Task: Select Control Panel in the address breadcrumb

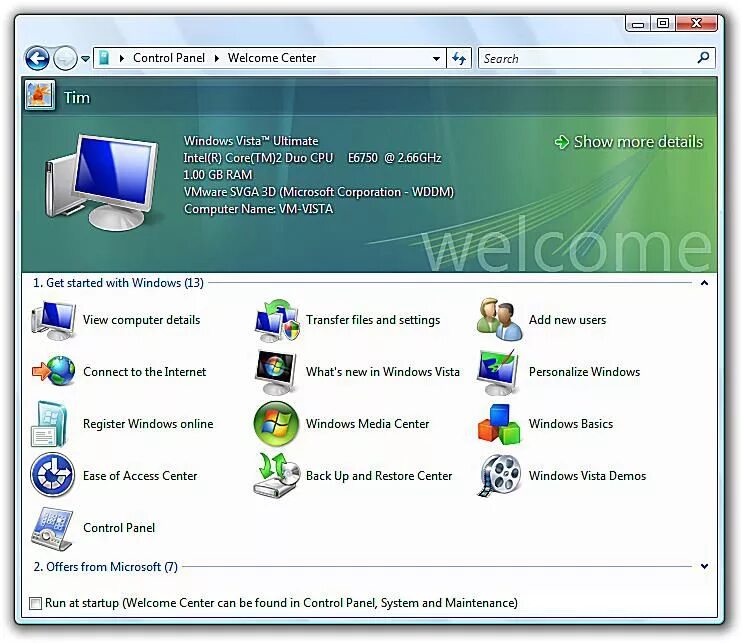Action: pyautogui.click(x=169, y=58)
